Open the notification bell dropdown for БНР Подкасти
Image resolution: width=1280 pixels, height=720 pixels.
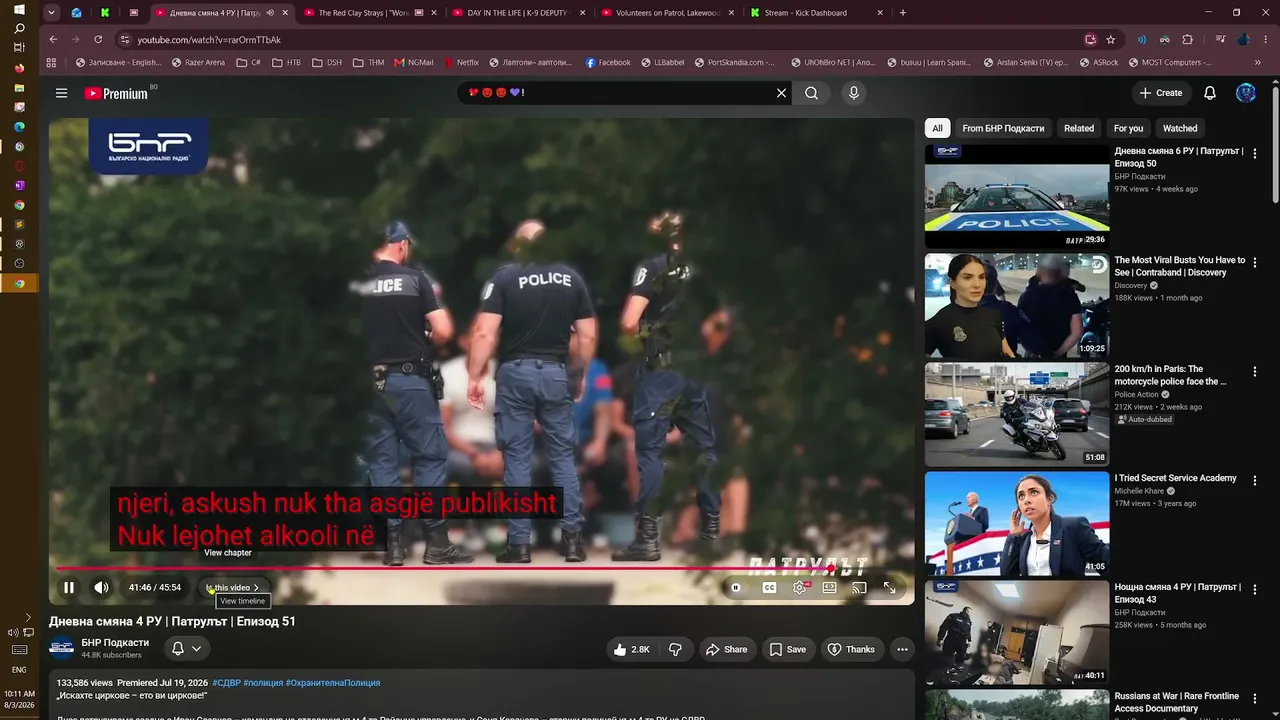point(186,649)
